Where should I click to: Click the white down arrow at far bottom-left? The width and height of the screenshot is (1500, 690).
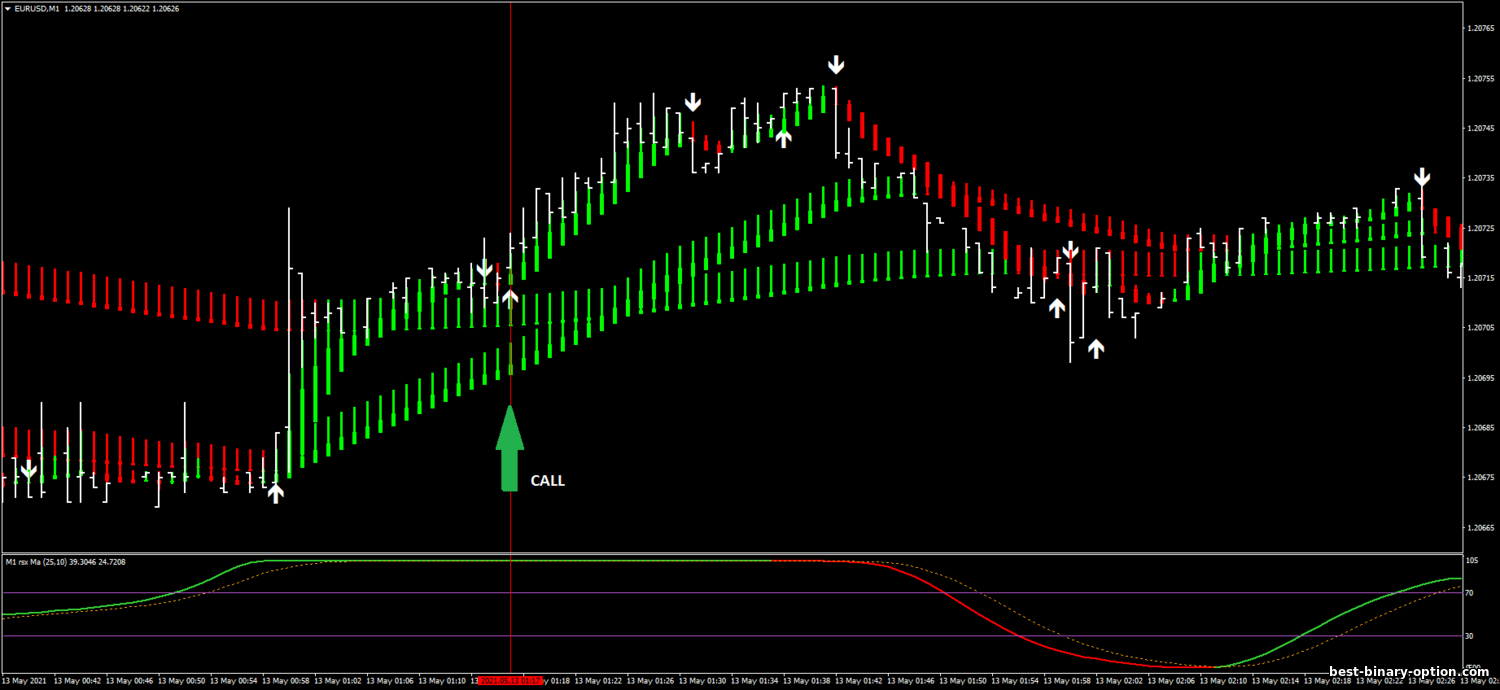coord(29,469)
